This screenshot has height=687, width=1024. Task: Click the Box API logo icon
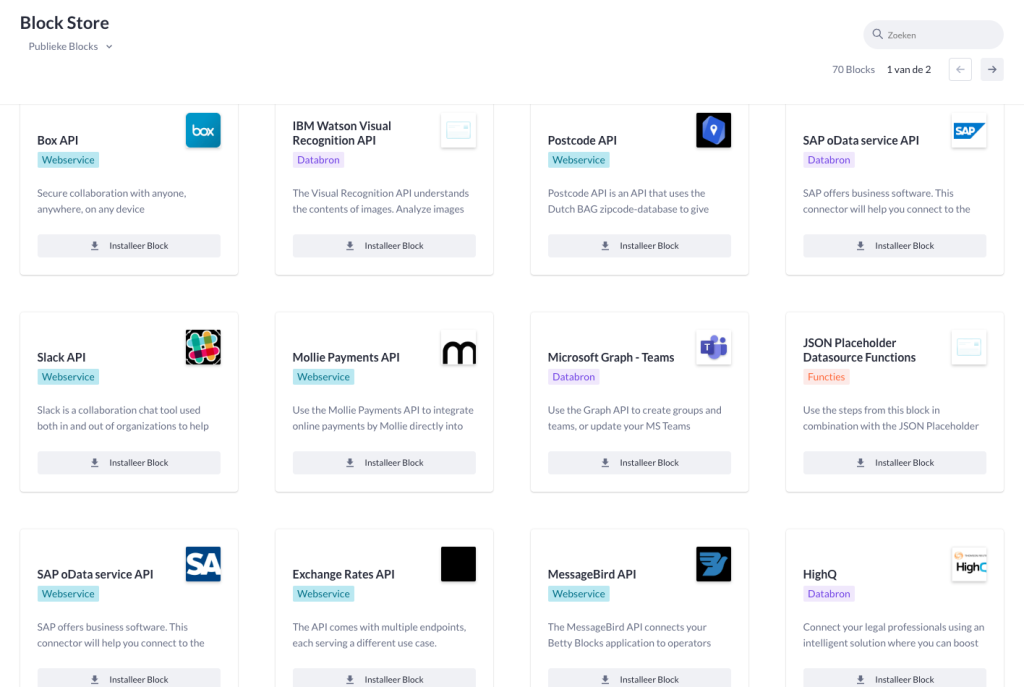coord(203,130)
